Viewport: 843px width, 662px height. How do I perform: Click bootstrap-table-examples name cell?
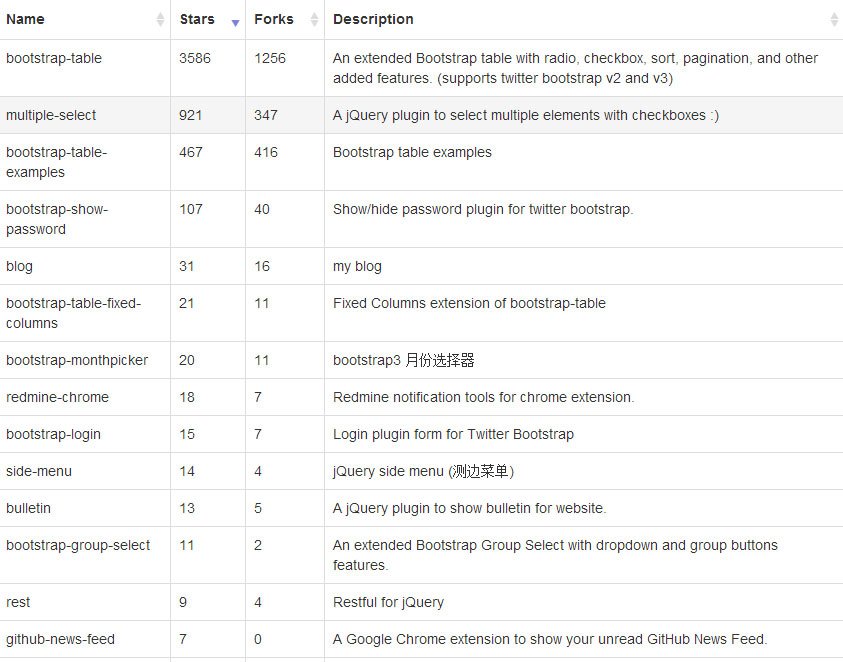(x=85, y=162)
